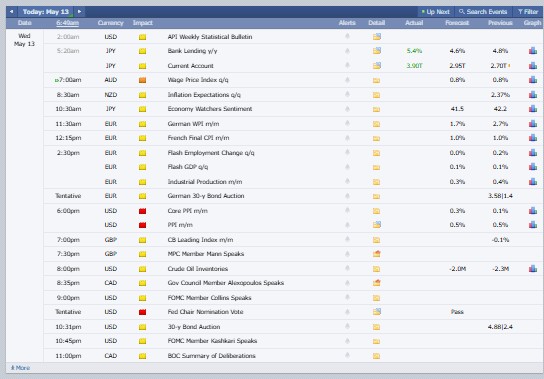Open graph for Flash GDP q/q

(533, 167)
